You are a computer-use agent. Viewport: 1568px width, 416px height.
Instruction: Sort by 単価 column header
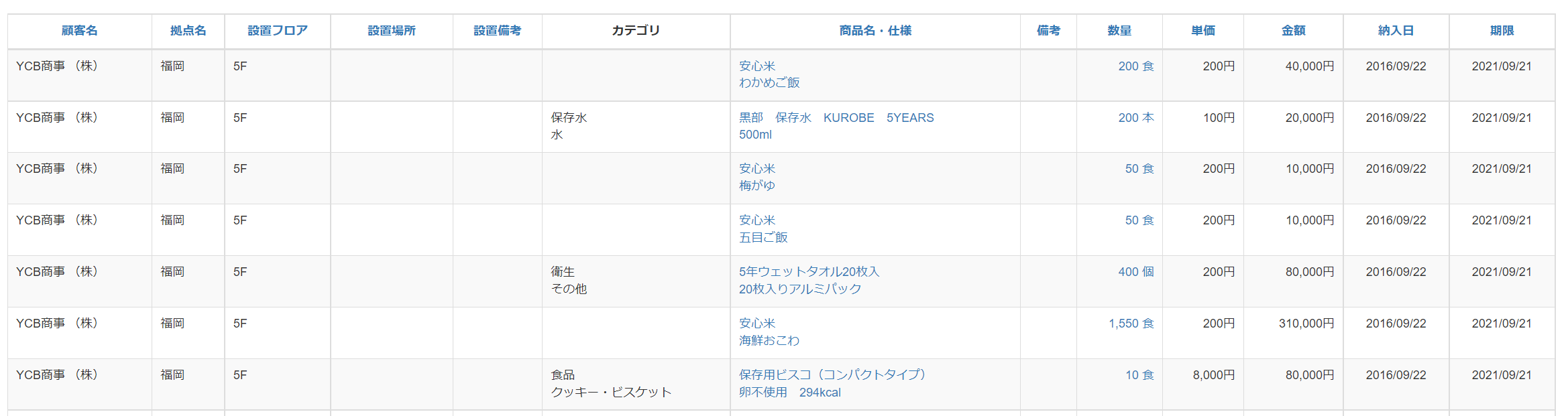pyautogui.click(x=1203, y=31)
